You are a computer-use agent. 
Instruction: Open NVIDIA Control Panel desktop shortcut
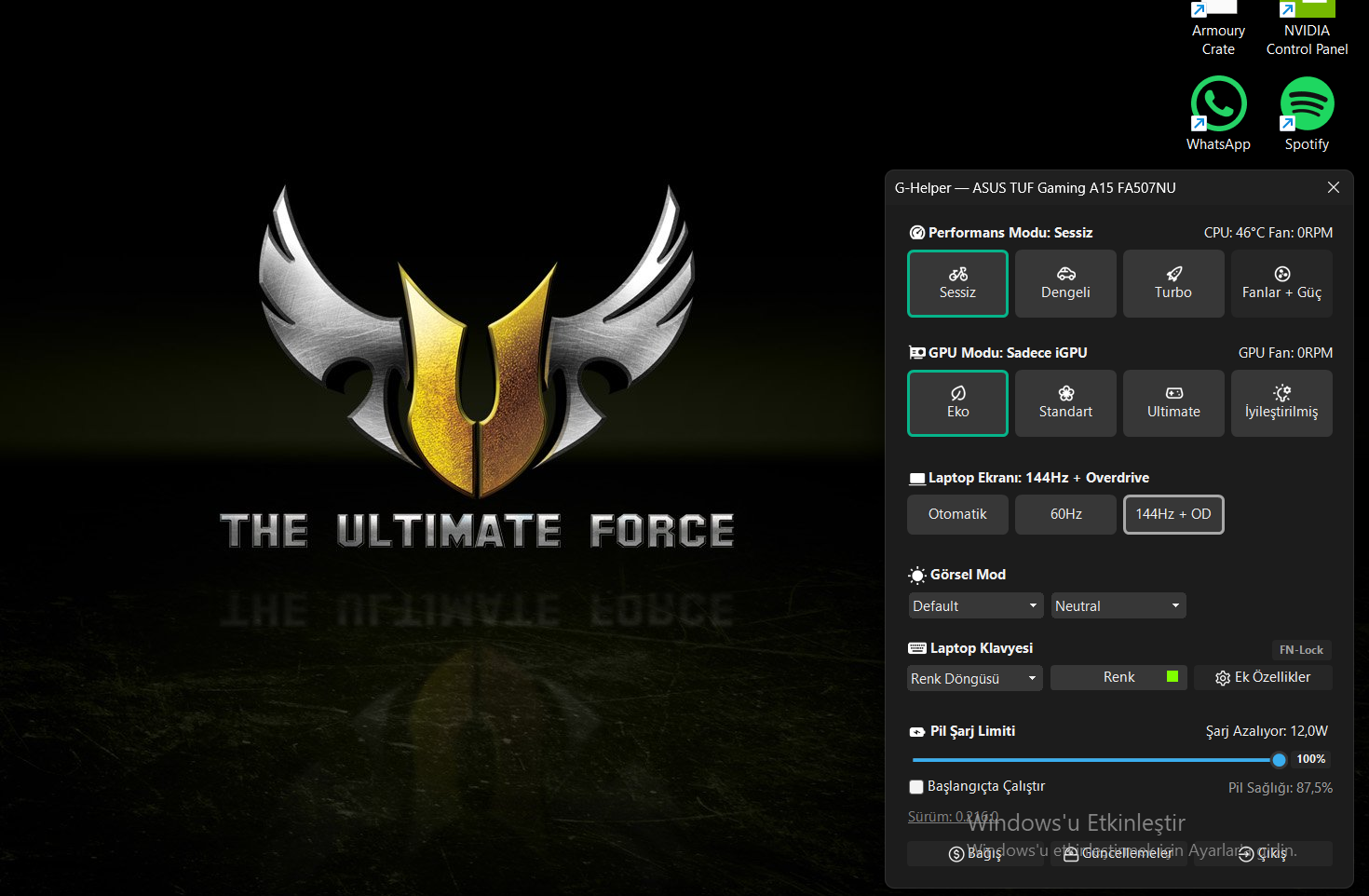[x=1307, y=28]
